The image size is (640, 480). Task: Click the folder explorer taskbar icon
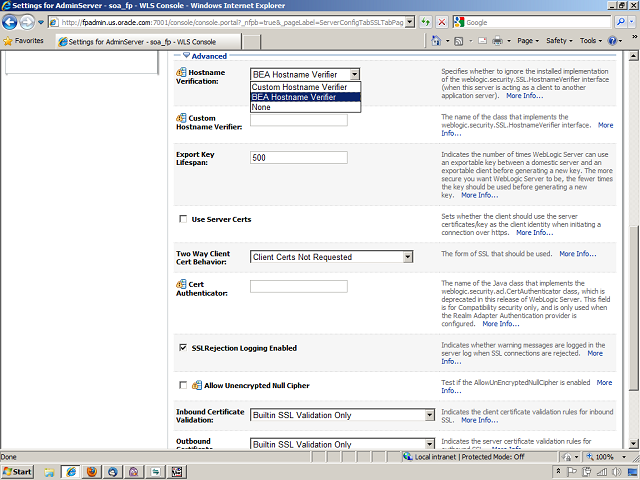pos(49,472)
